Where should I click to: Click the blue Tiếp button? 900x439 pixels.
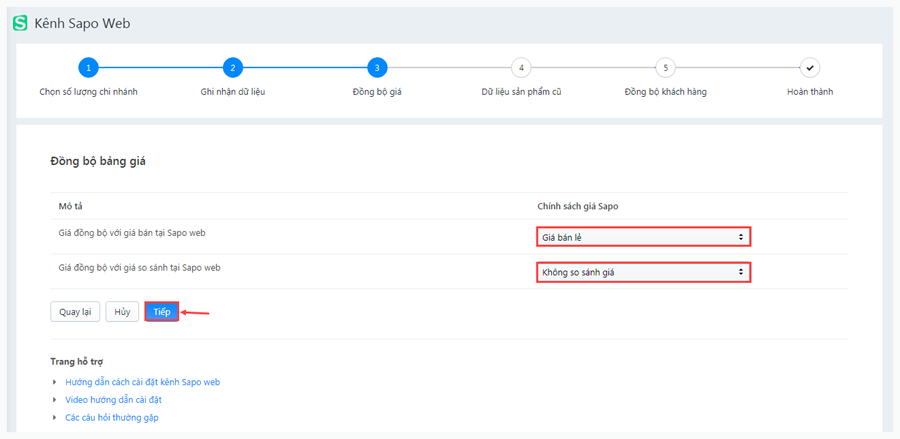point(162,312)
